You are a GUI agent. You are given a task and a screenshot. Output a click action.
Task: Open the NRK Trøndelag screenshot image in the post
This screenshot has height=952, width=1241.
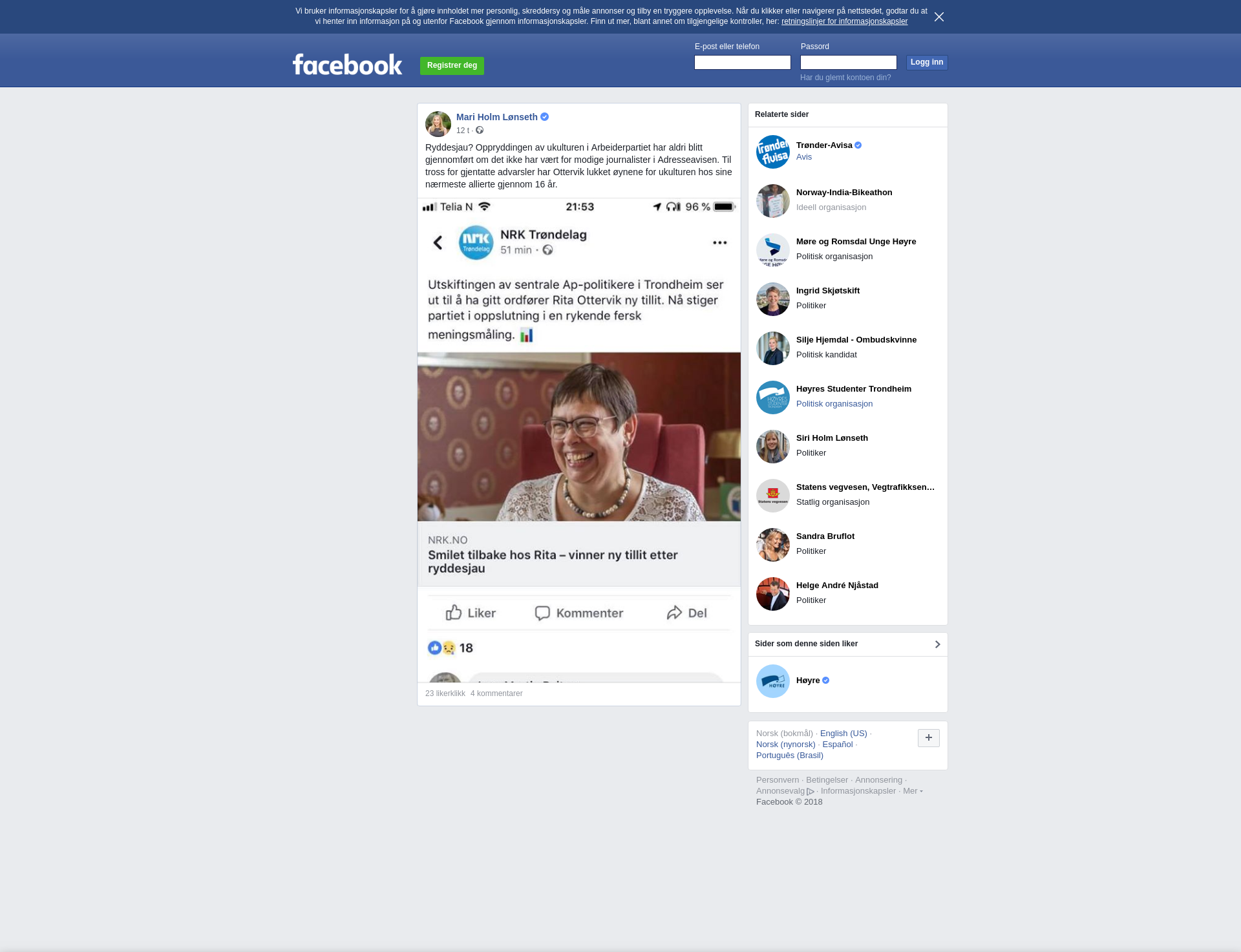[578, 439]
